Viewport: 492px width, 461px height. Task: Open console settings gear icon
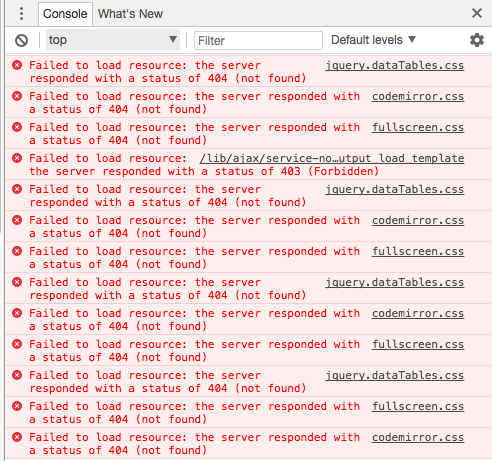click(x=477, y=40)
